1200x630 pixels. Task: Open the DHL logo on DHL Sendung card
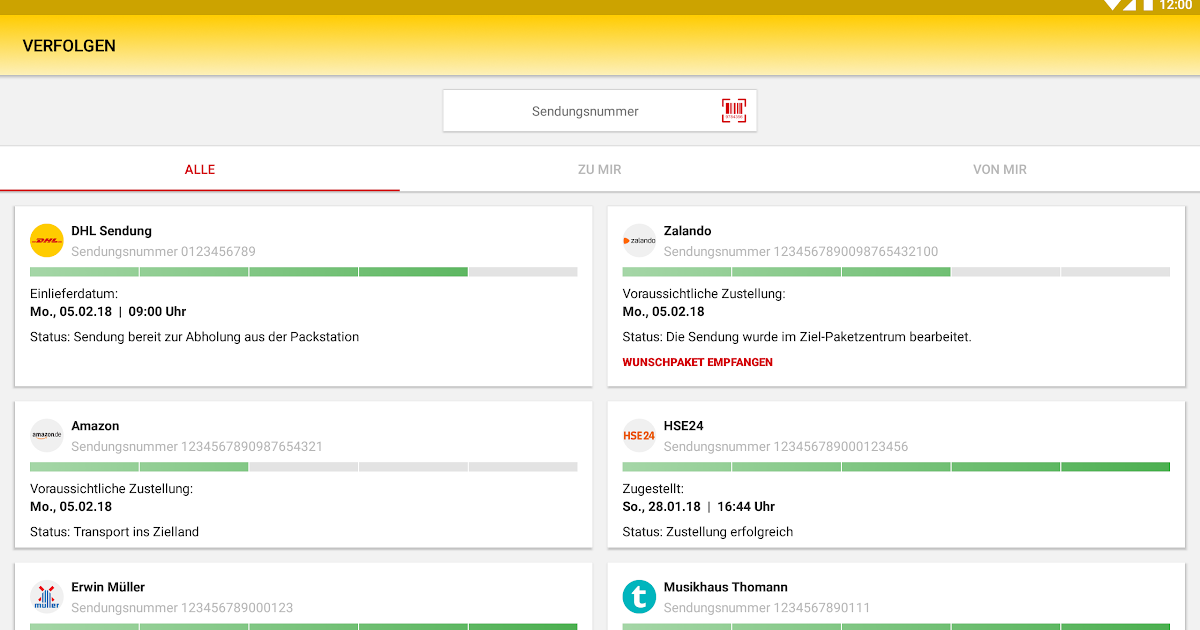47,240
